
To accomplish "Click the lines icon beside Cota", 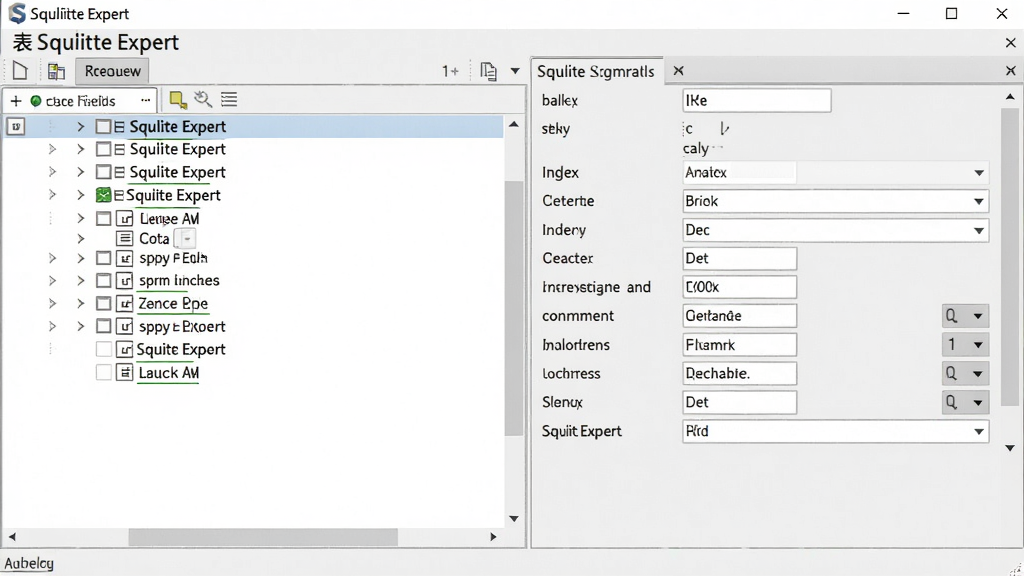I will click(x=125, y=238).
